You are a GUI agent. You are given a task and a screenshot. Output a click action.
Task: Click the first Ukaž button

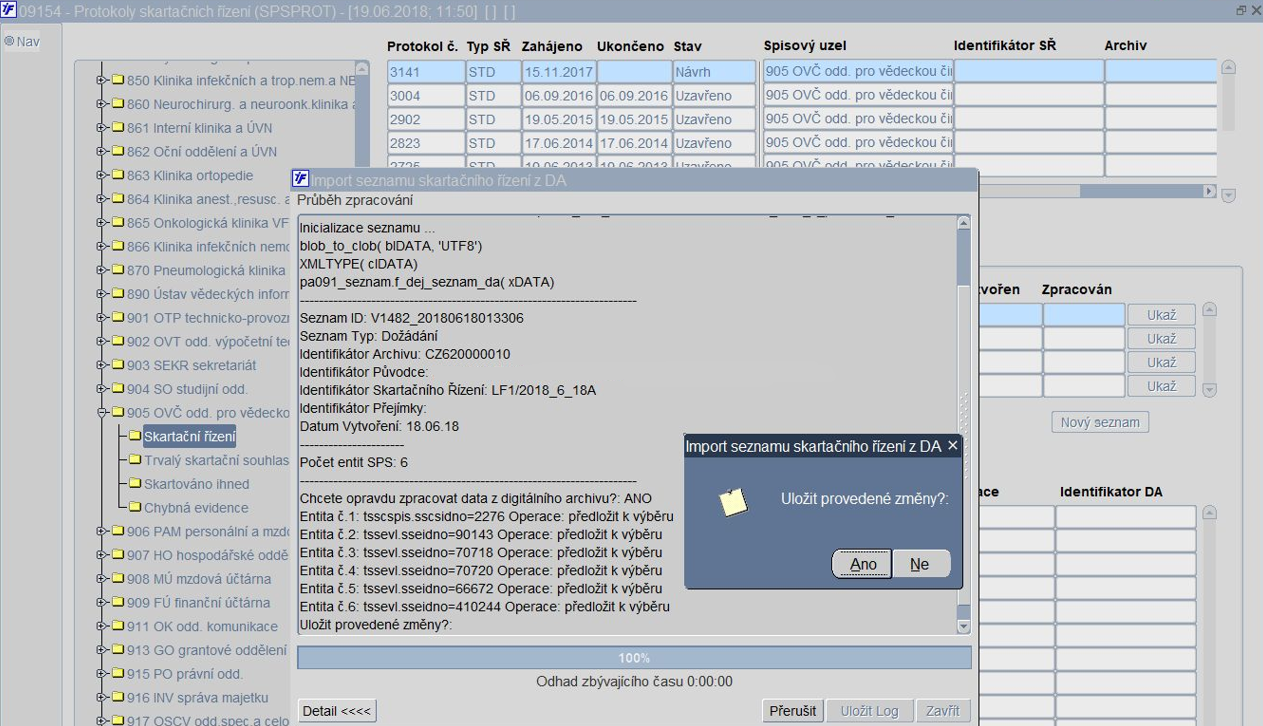1160,315
